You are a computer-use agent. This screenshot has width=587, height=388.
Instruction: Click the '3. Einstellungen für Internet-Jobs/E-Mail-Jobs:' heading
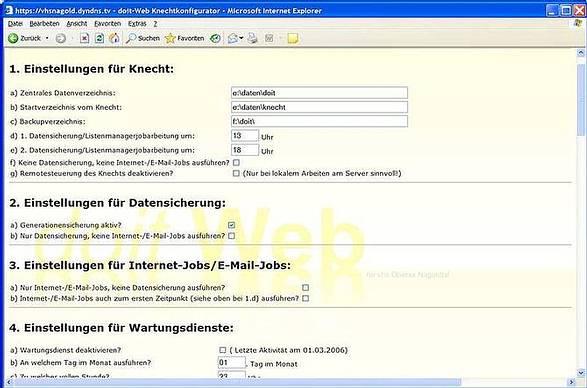coord(150,266)
